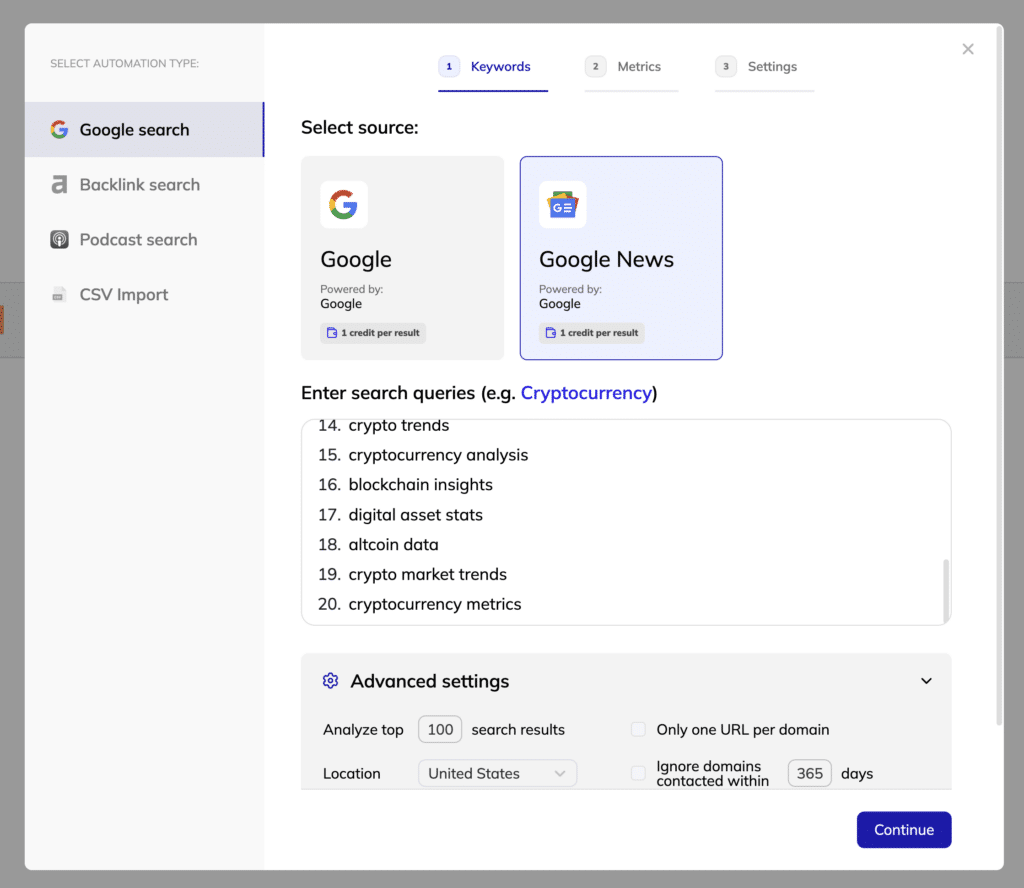Screen dimensions: 1024x888
Task: Click the dialog's right-edge scrollbar
Action: [999, 375]
